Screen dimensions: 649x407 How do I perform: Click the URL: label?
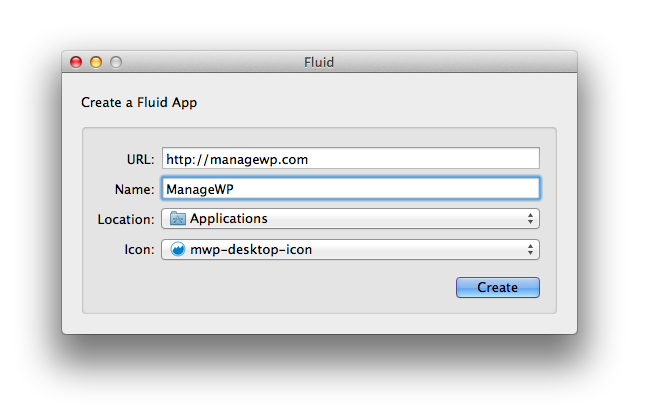tap(140, 159)
